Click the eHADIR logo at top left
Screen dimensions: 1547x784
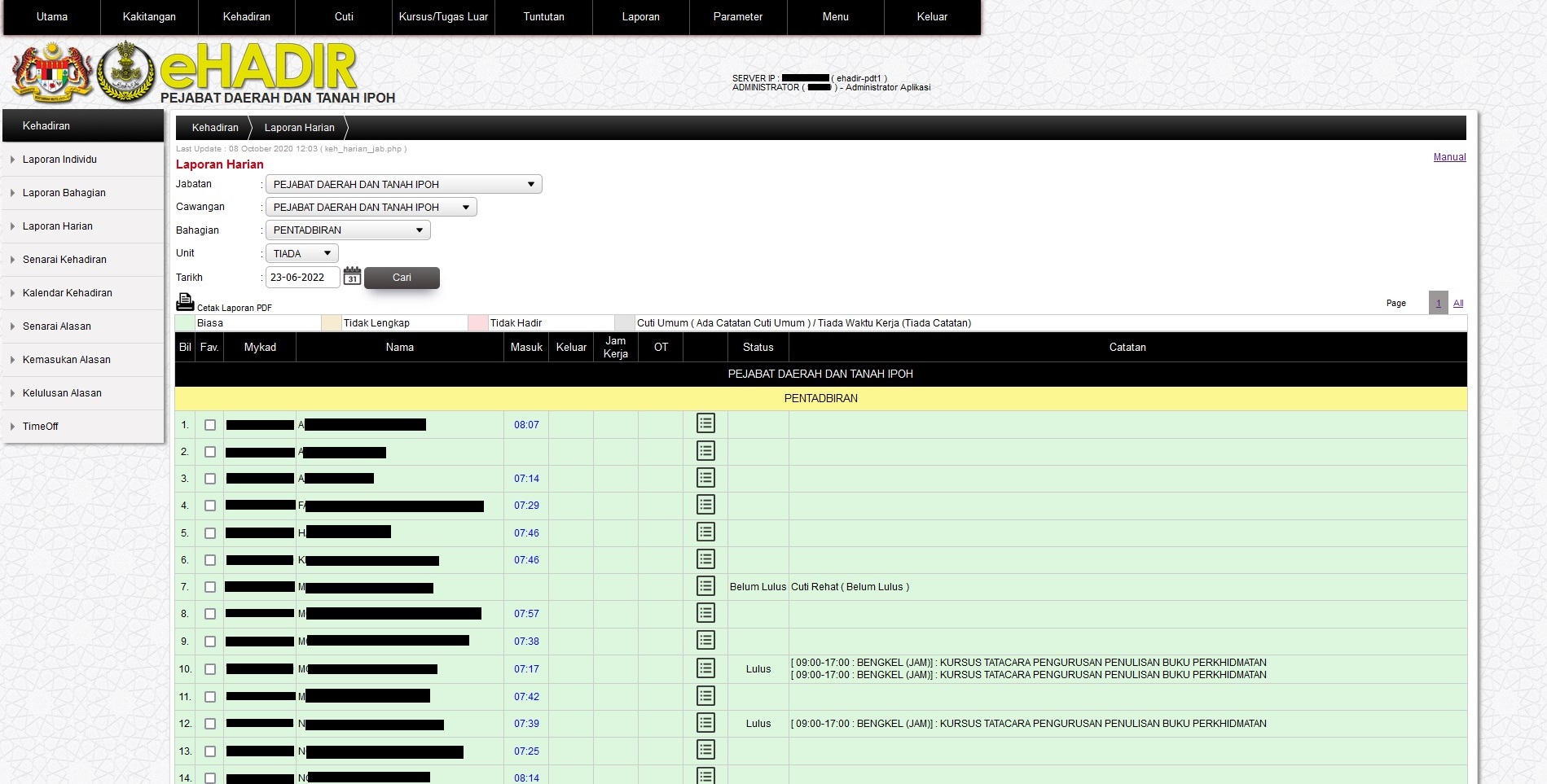[258, 68]
